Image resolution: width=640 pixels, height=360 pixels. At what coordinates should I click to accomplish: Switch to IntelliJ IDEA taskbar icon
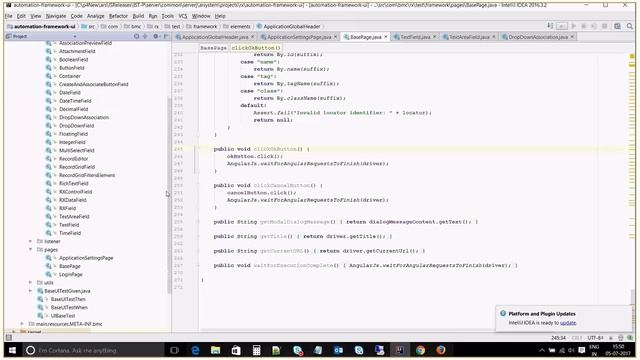click(x=399, y=350)
